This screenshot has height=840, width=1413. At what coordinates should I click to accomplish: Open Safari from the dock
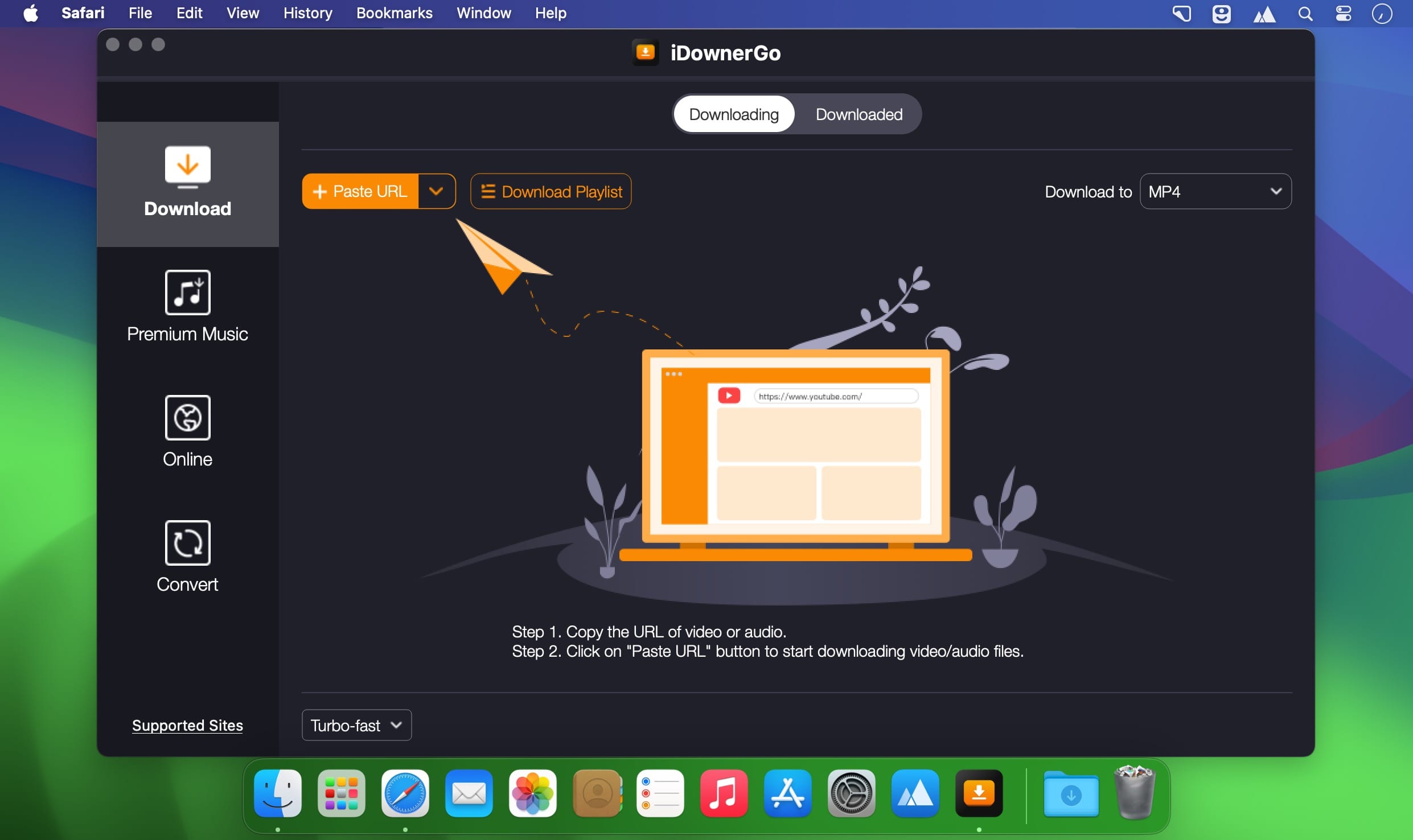(405, 793)
